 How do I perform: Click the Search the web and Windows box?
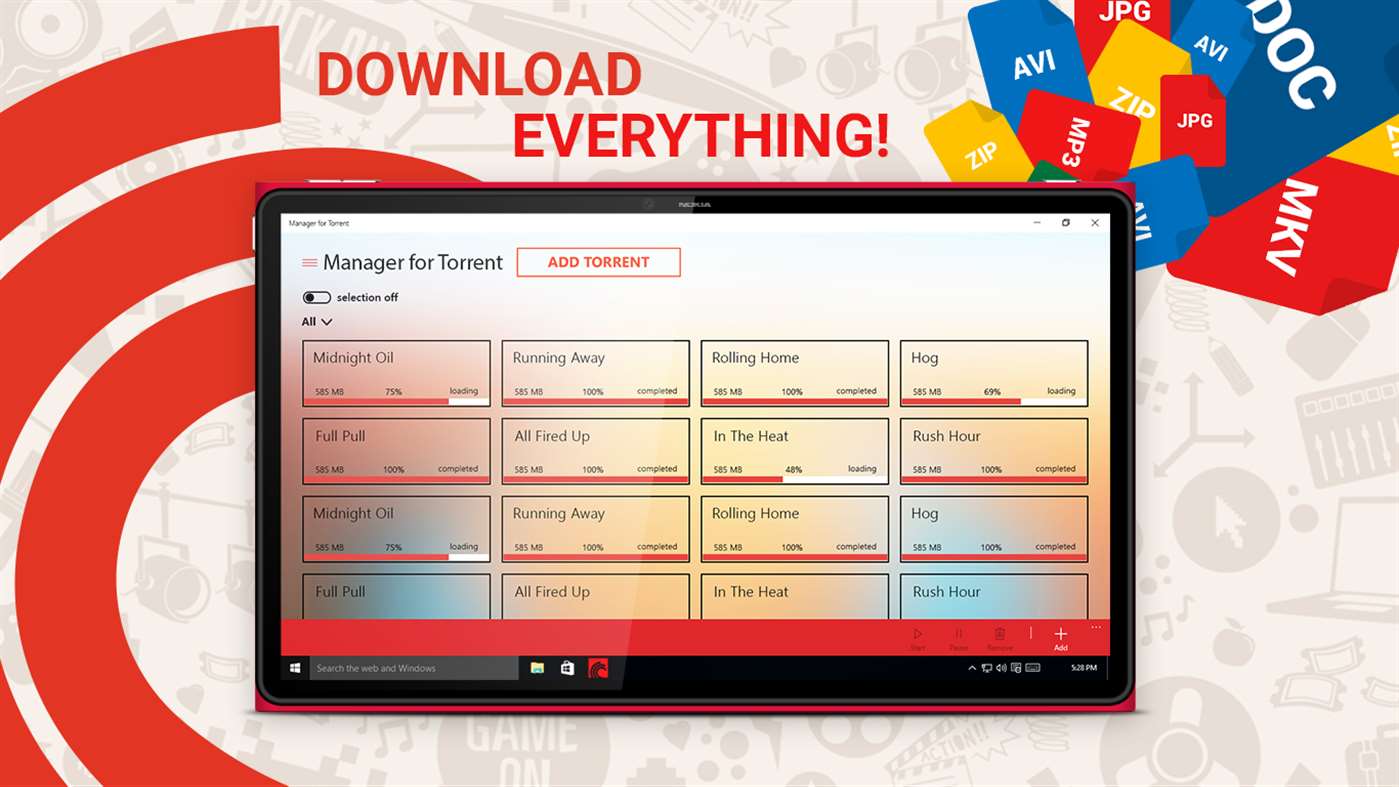click(414, 668)
